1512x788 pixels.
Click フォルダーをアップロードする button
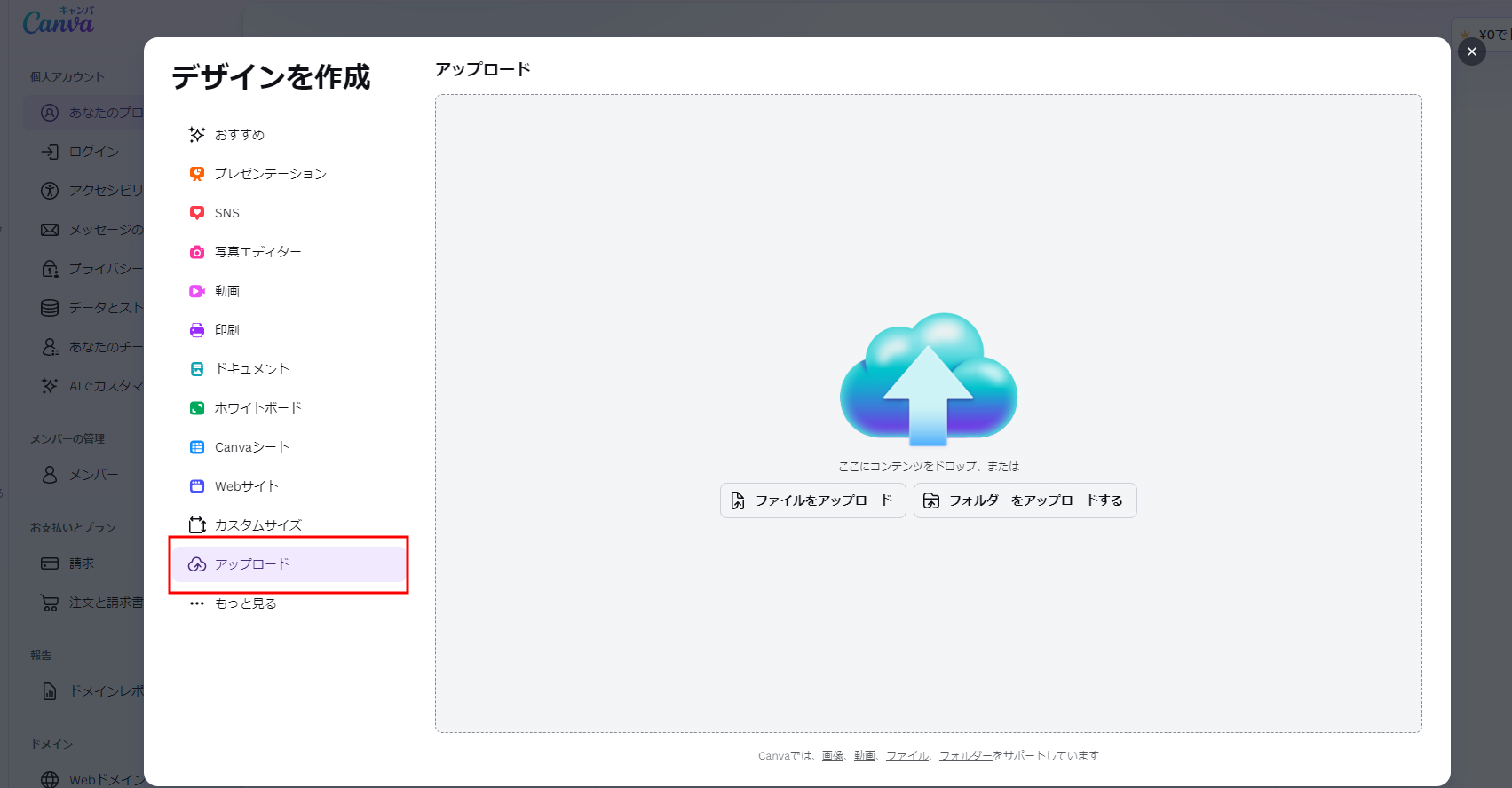click(1025, 500)
